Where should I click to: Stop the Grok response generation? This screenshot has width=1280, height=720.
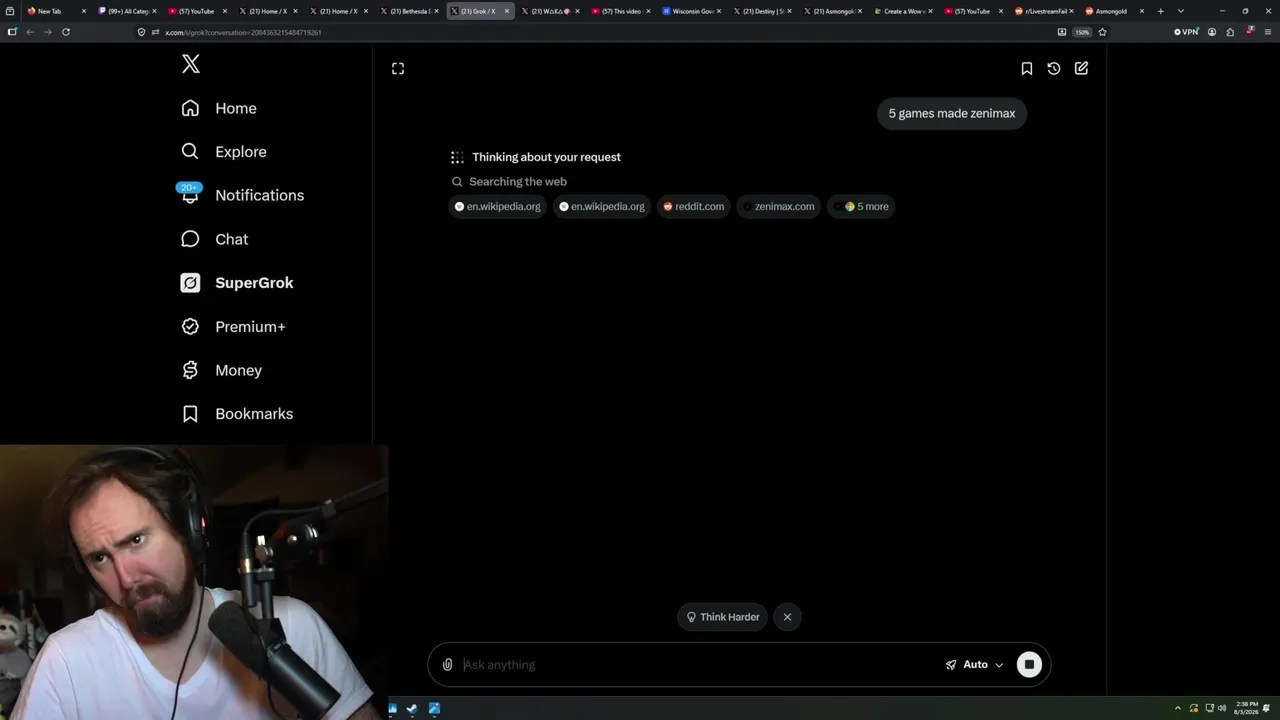(1029, 665)
